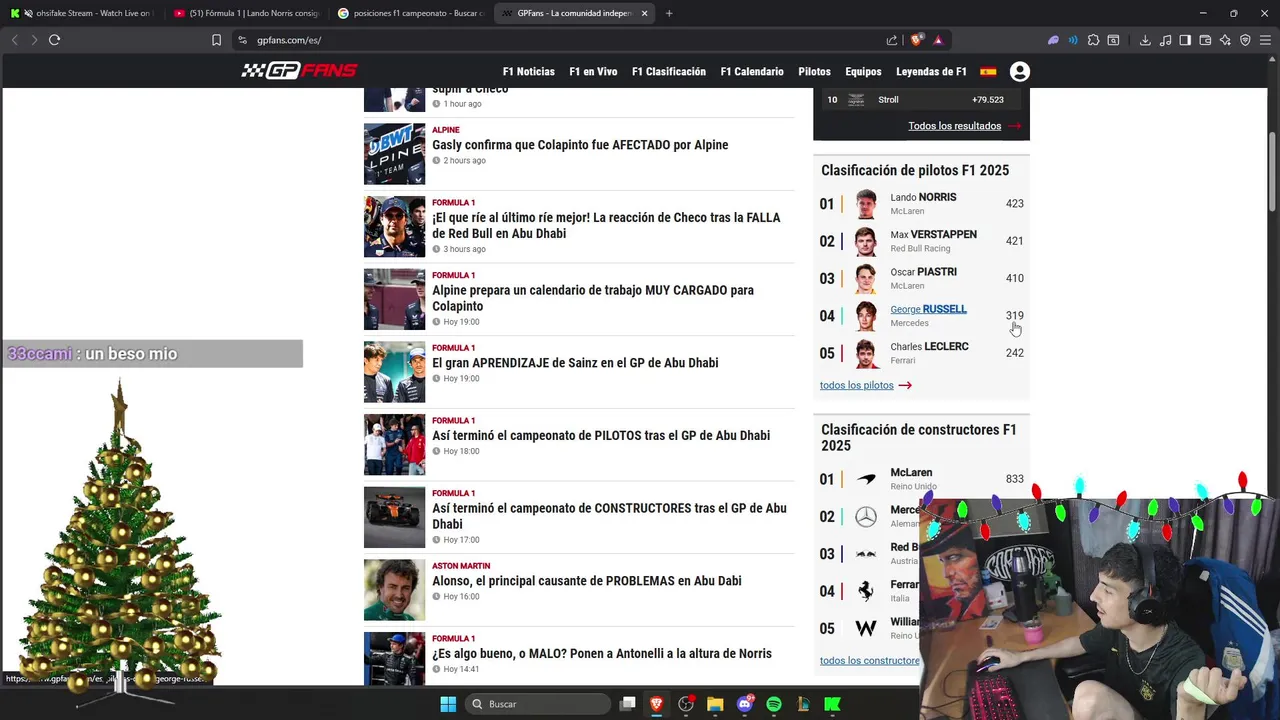1280x720 pixels.
Task: Open the F1 Noticias menu
Action: click(x=528, y=72)
